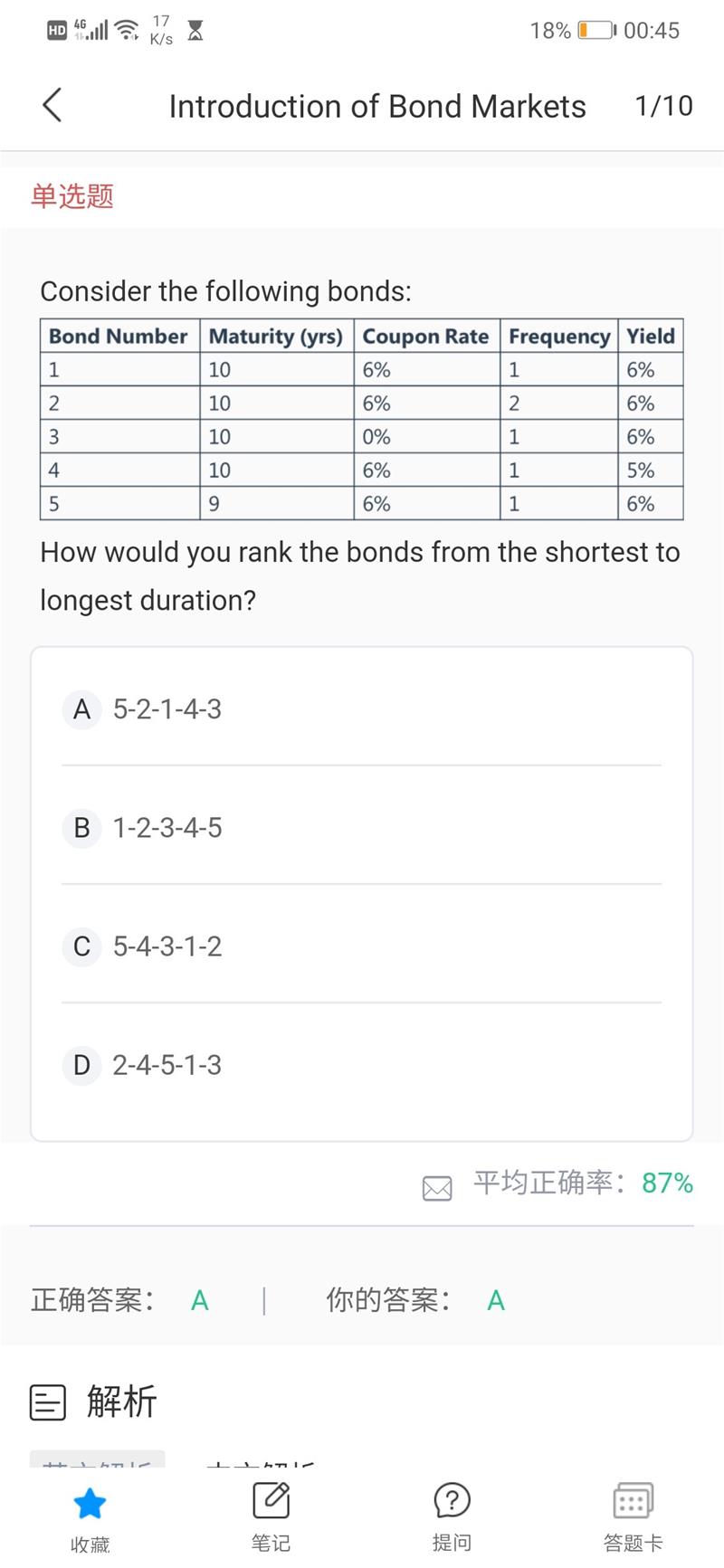Click the 笔记 label button

coord(271,1544)
